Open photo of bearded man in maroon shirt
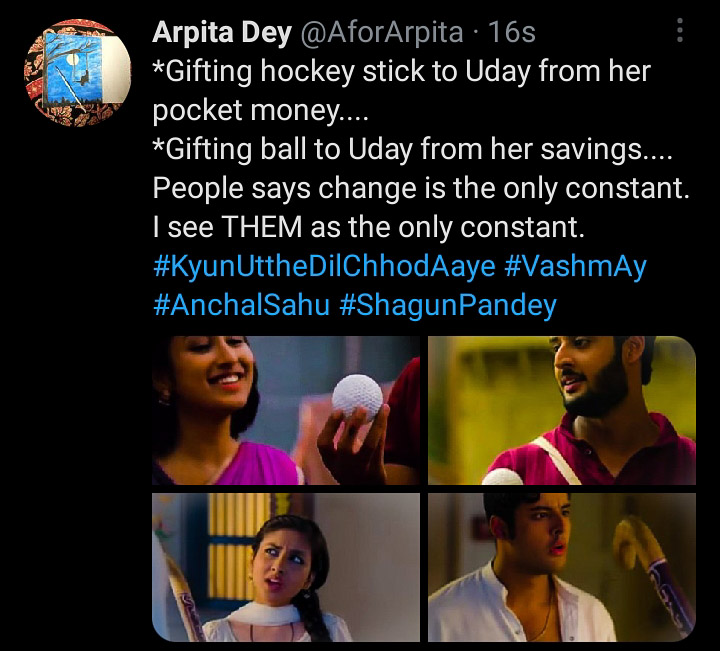The image size is (720, 651). 562,410
